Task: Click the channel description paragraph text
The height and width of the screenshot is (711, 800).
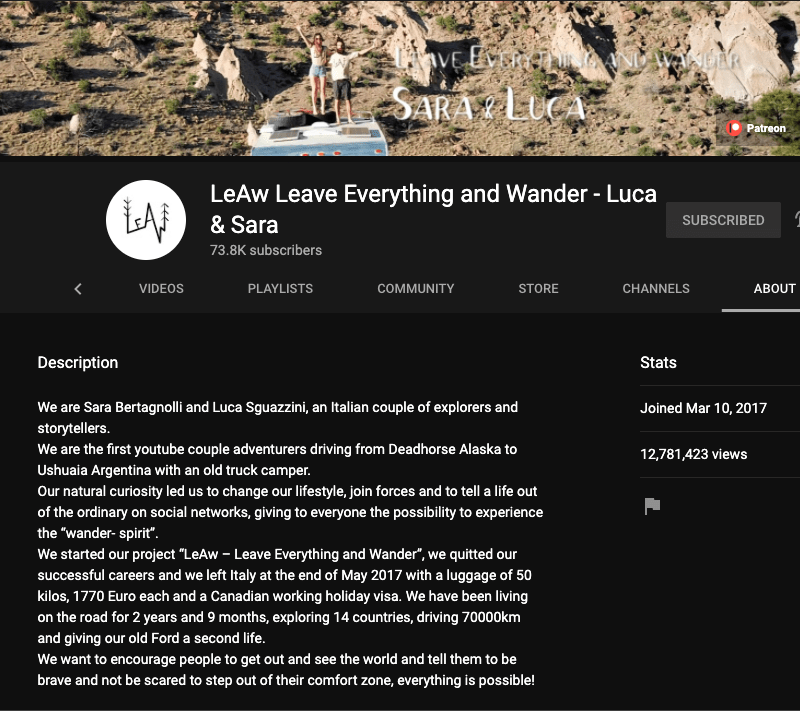Action: pos(290,543)
